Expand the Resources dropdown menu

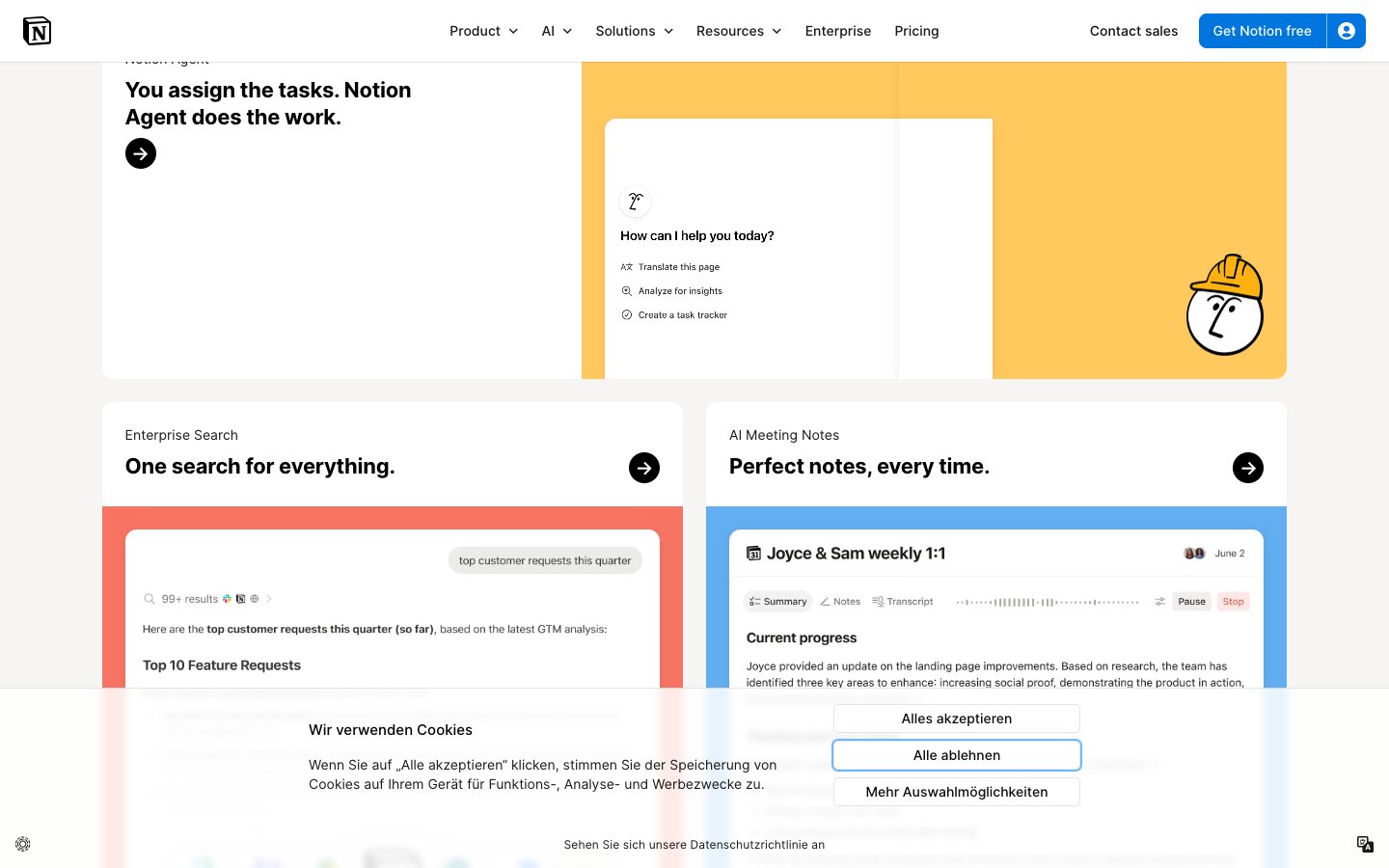[x=739, y=31]
